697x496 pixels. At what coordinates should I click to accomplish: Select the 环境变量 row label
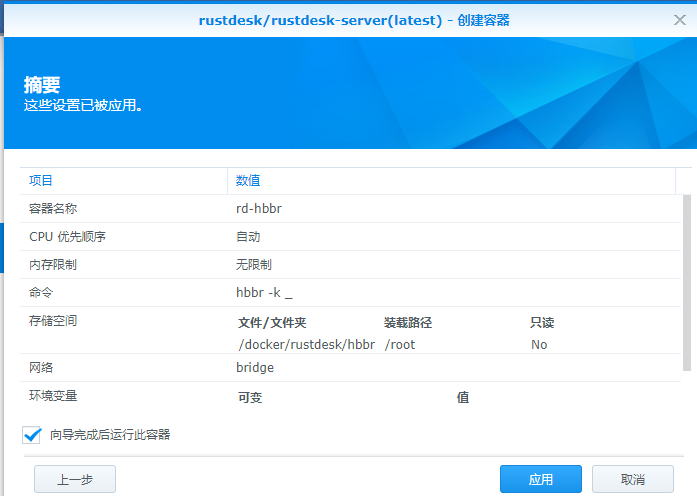click(x=53, y=396)
